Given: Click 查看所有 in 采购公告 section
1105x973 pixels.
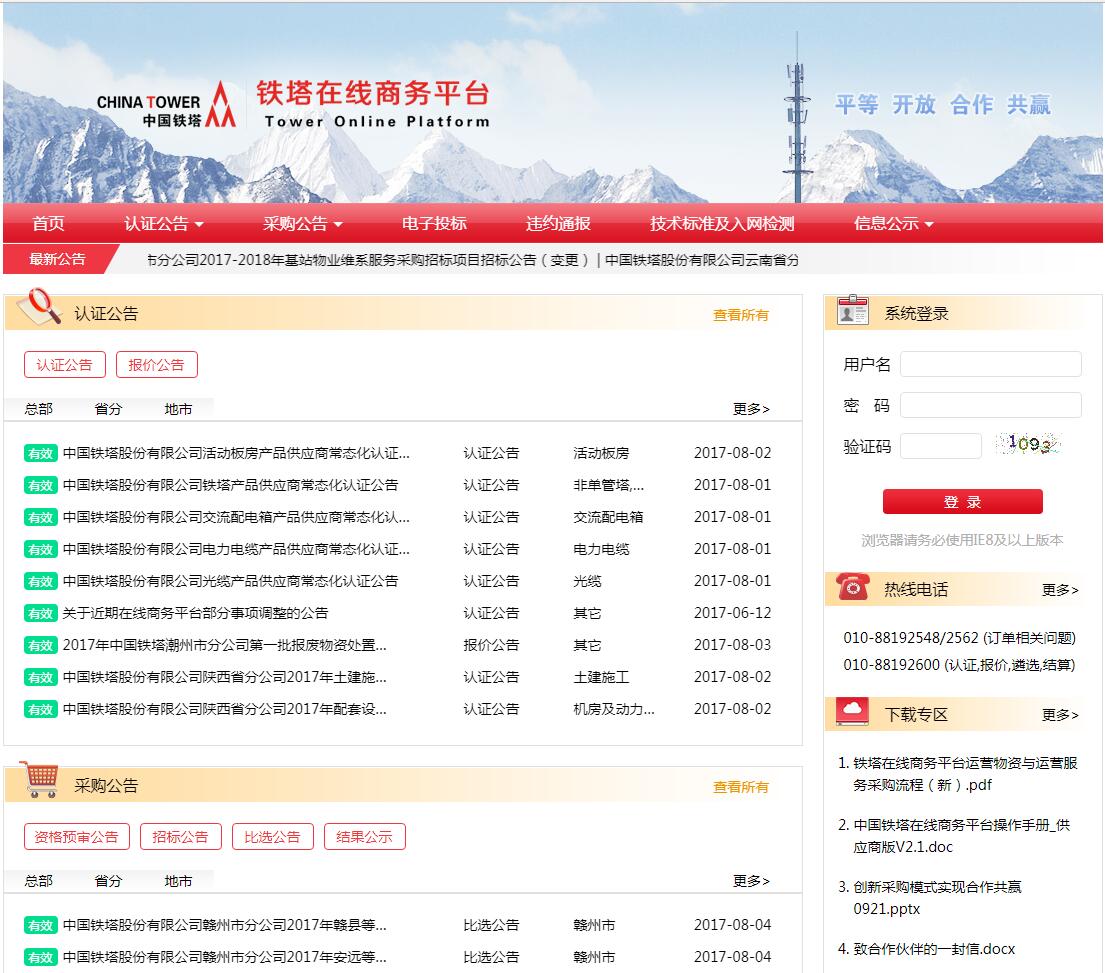Looking at the screenshot, I should click(741, 788).
